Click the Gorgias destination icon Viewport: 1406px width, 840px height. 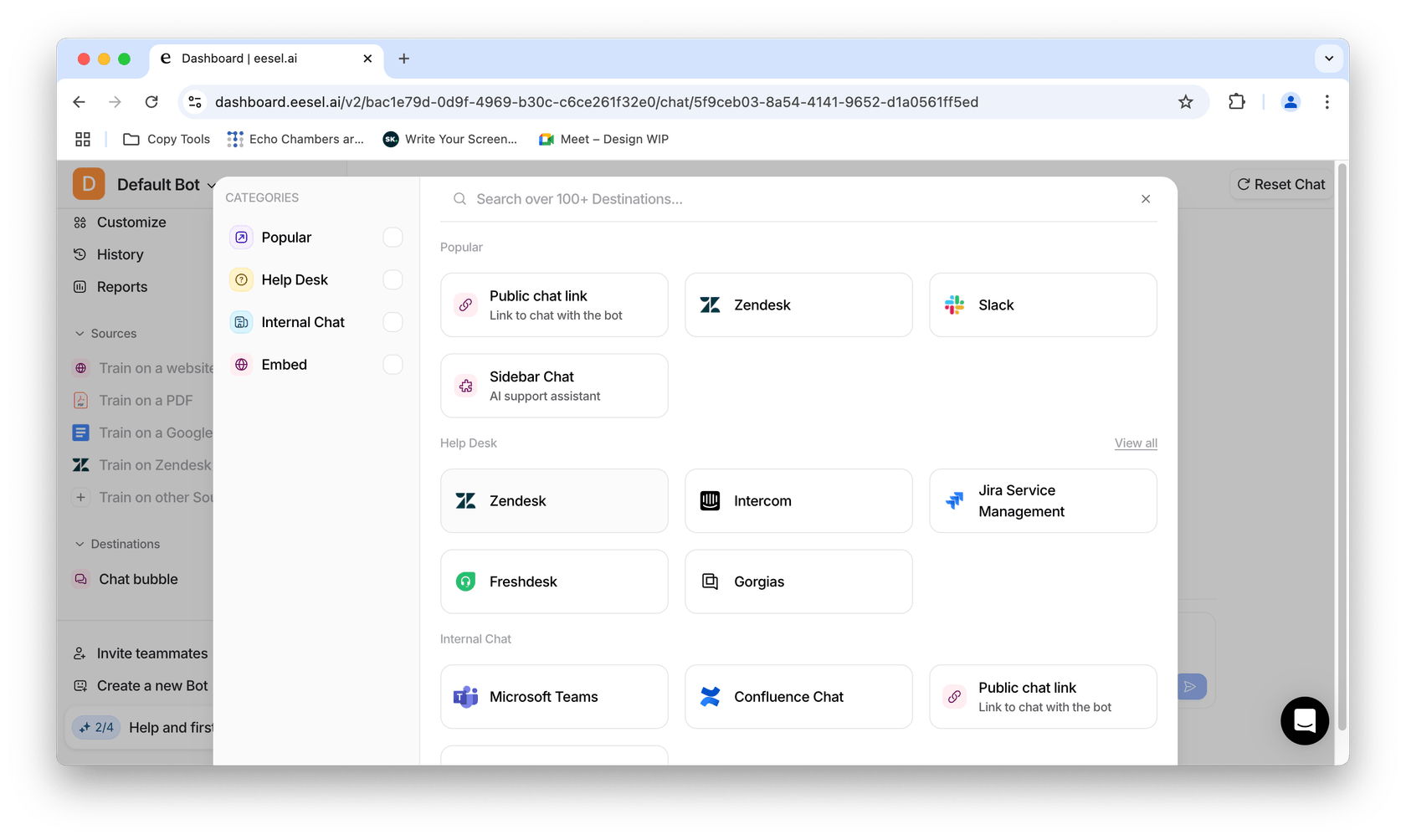pos(710,581)
